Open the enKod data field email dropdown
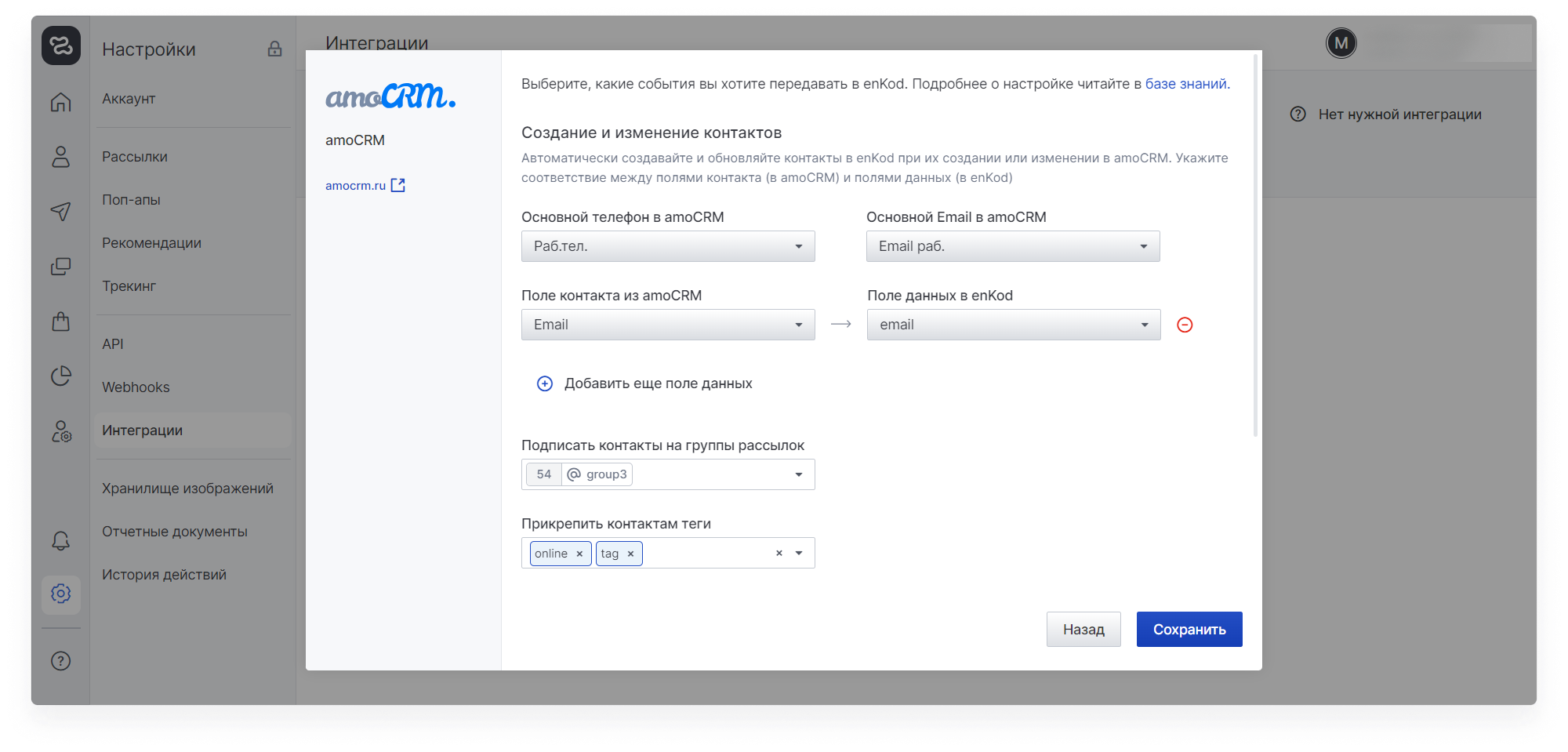Image resolution: width=1568 pixels, height=752 pixels. [x=1014, y=325]
